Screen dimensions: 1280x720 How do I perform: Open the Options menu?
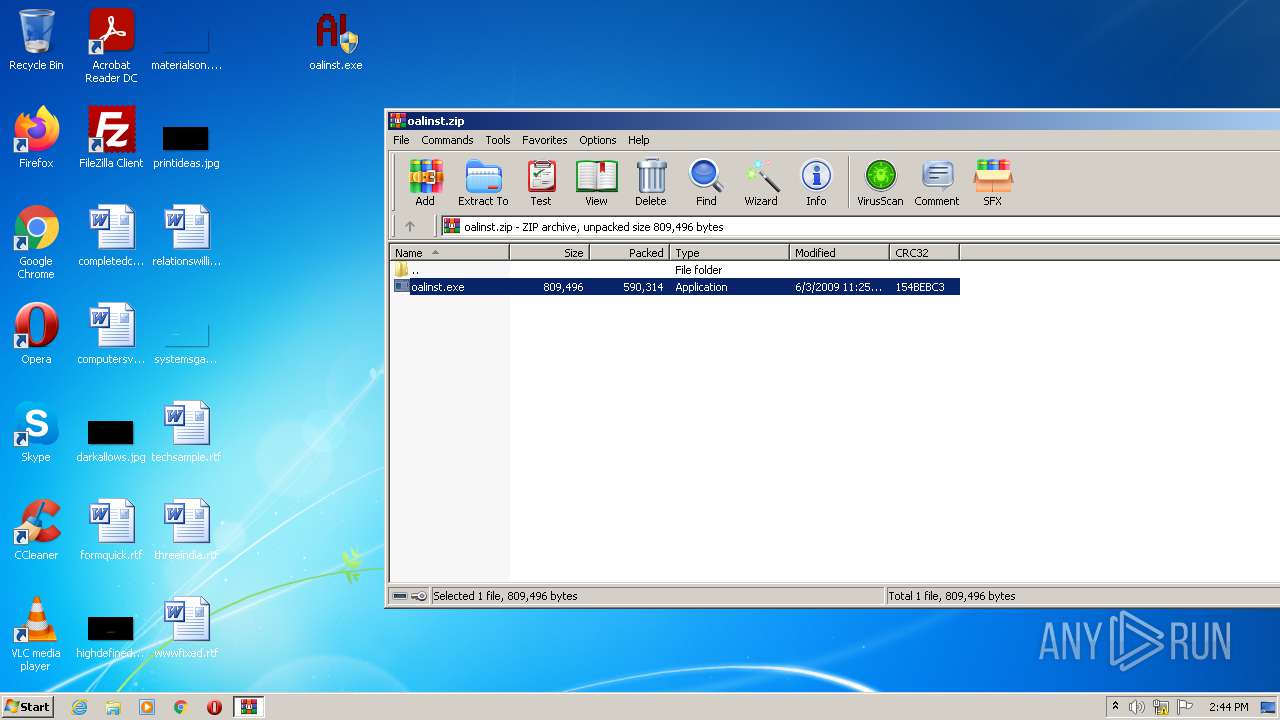pyautogui.click(x=598, y=140)
